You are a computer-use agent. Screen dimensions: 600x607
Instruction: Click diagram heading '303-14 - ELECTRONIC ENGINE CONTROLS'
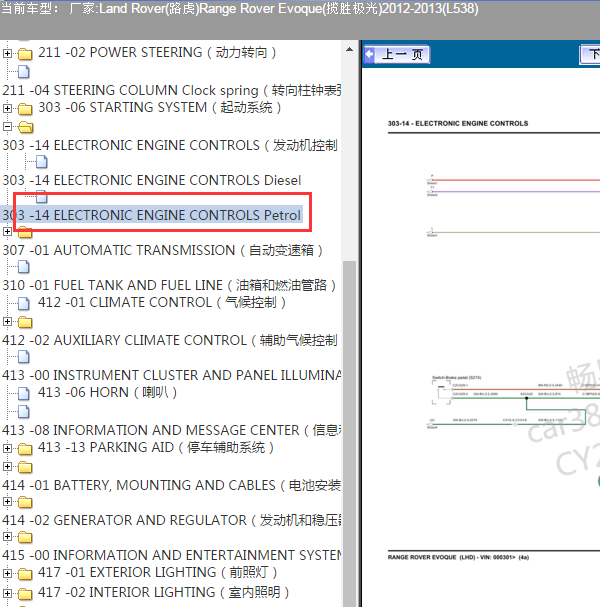pos(458,123)
